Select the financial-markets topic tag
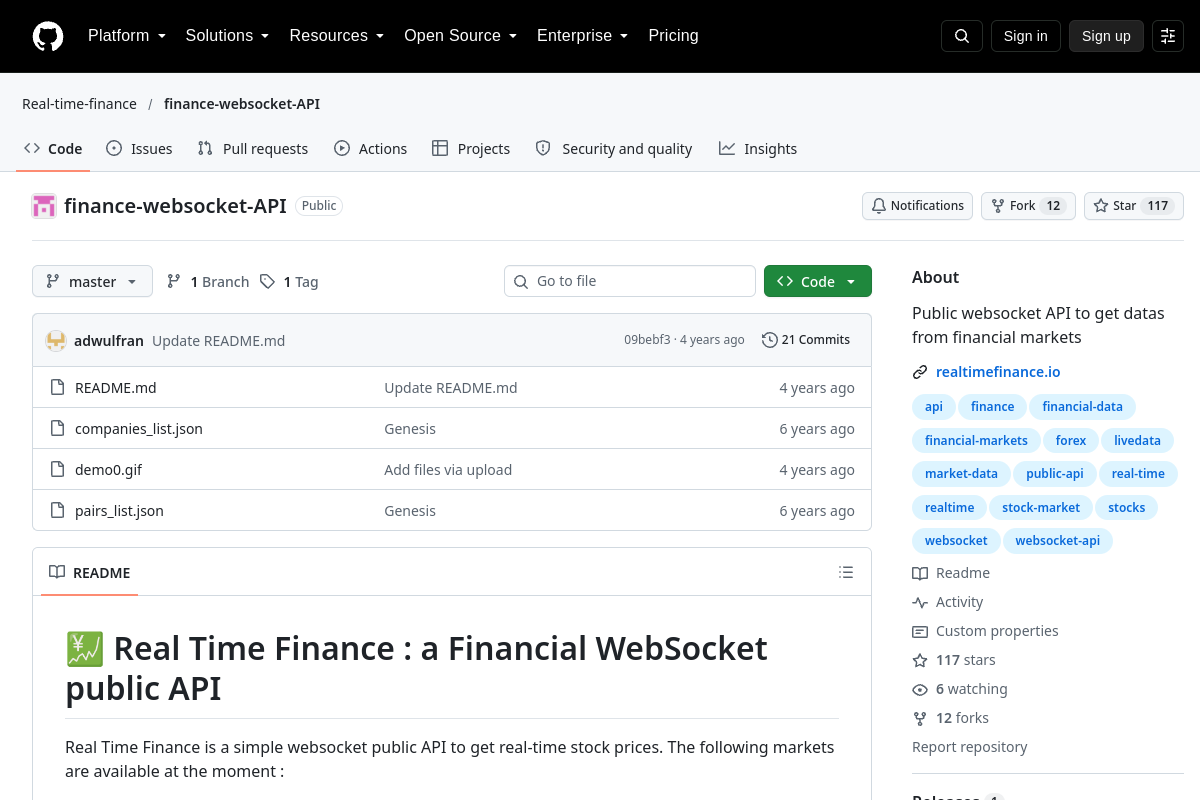1200x800 pixels. (x=976, y=441)
